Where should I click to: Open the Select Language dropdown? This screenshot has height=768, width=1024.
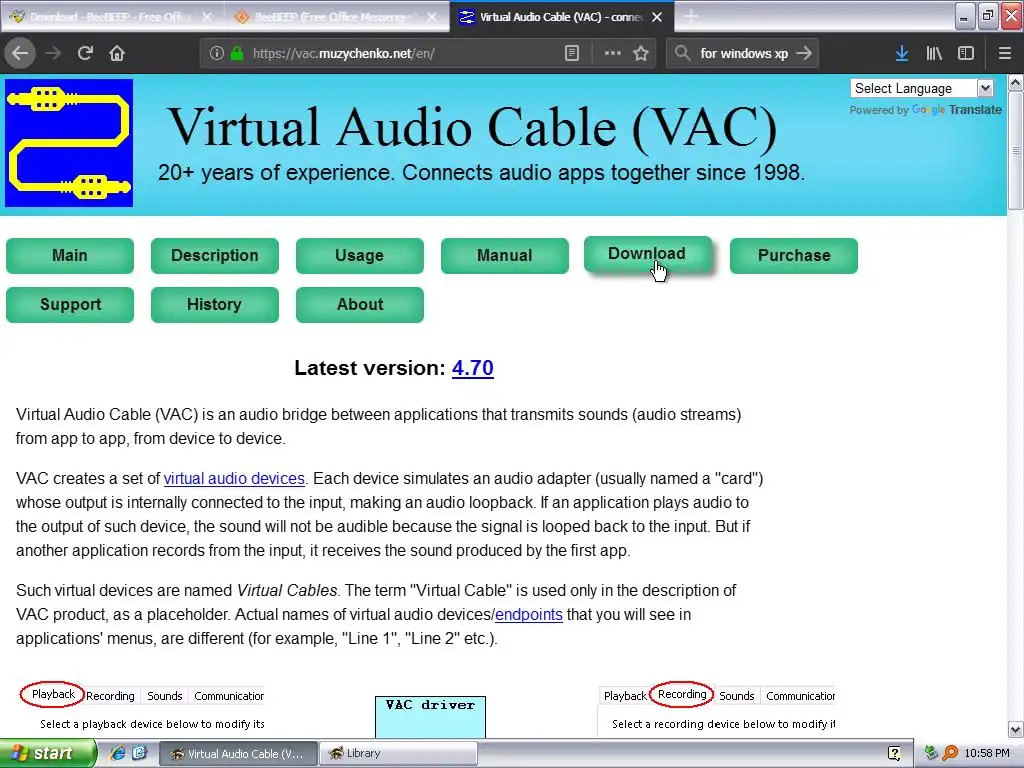(921, 88)
